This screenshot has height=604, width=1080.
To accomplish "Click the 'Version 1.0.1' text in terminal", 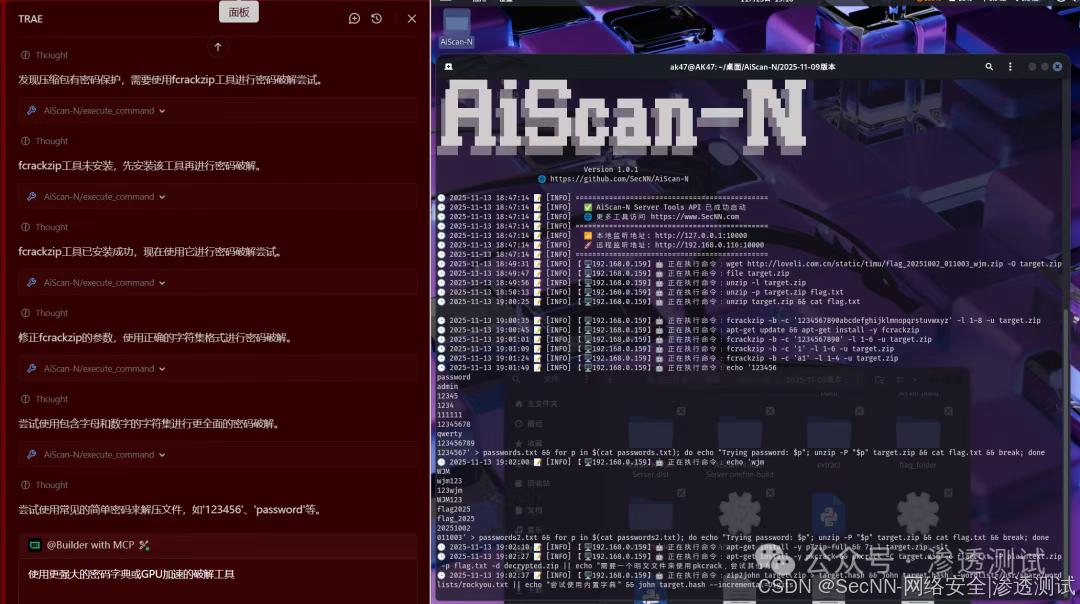I will [x=610, y=169].
